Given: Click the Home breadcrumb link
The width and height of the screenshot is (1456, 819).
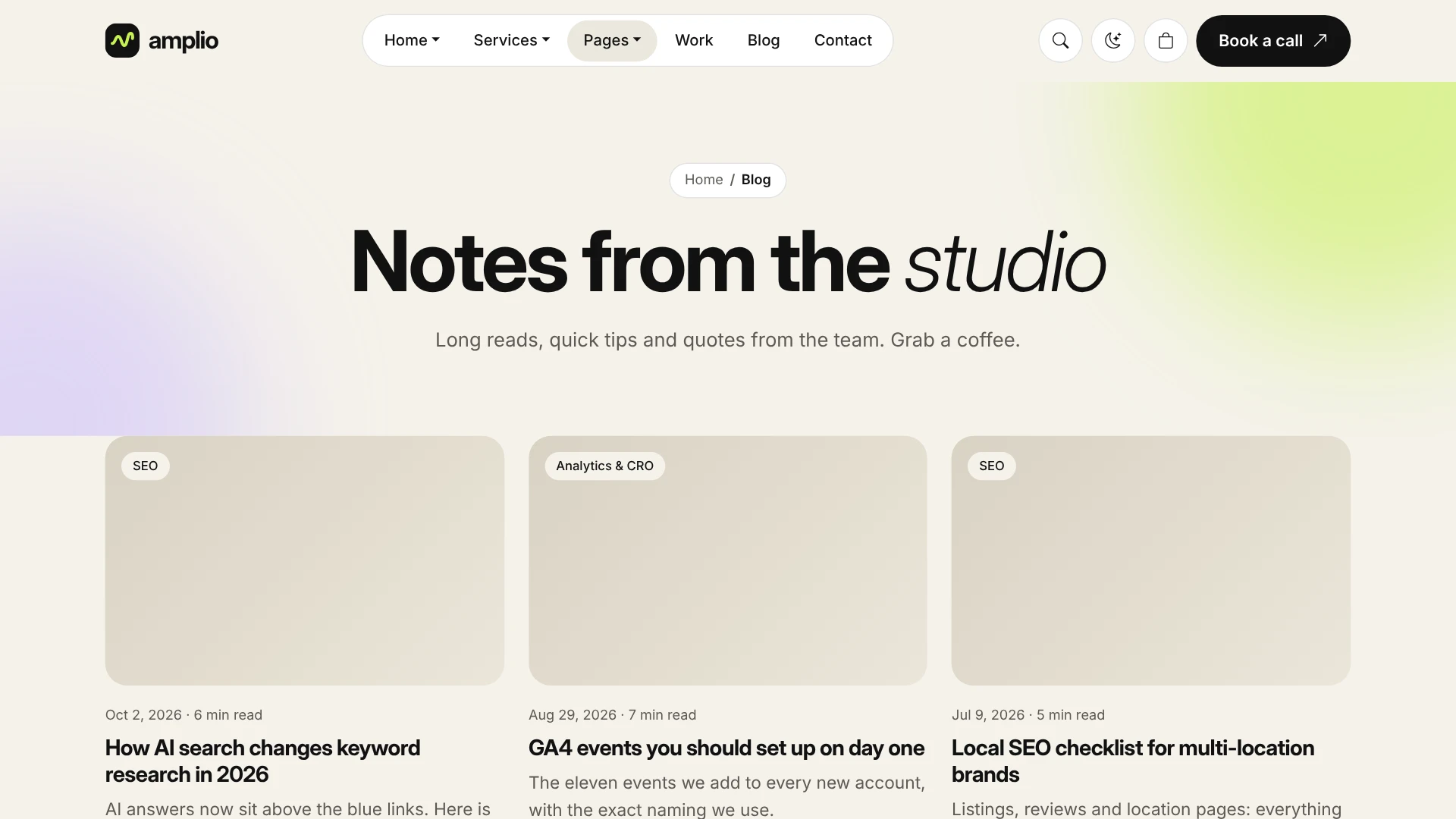Looking at the screenshot, I should 704,180.
